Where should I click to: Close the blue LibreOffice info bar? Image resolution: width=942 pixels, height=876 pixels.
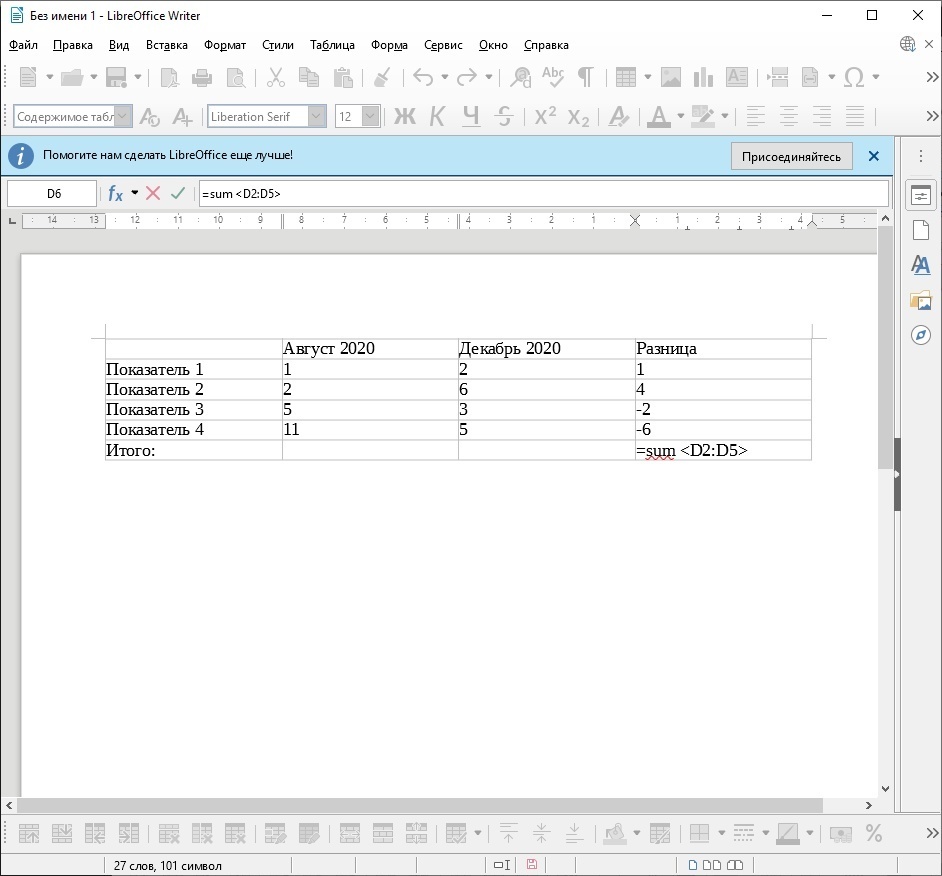(874, 157)
